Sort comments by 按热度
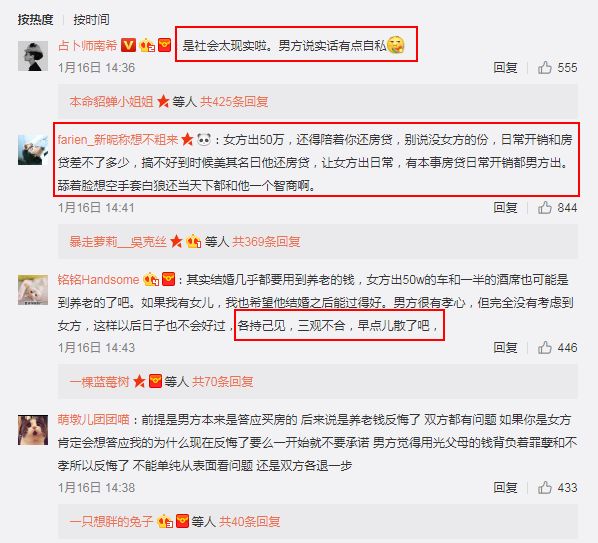Screen dimensions: 598x543 point(35,19)
